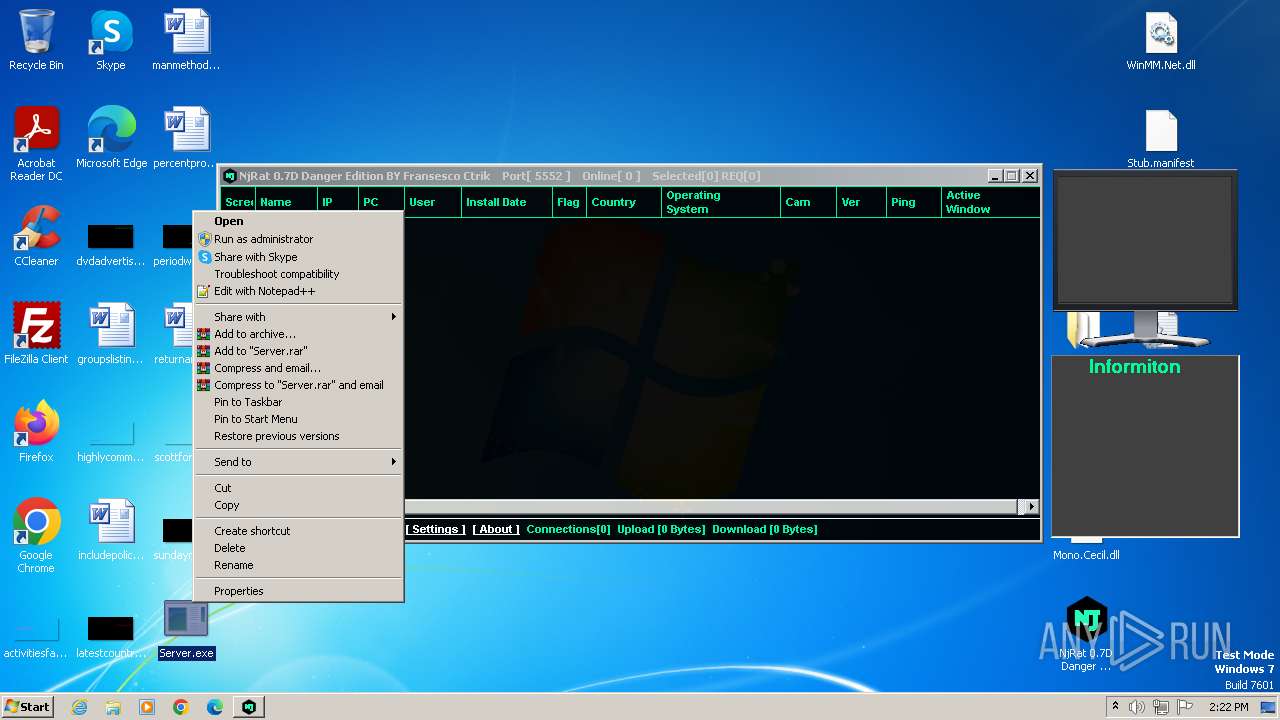Select Compress to "Server.rar" and email
The width and height of the screenshot is (1280, 720).
point(298,385)
